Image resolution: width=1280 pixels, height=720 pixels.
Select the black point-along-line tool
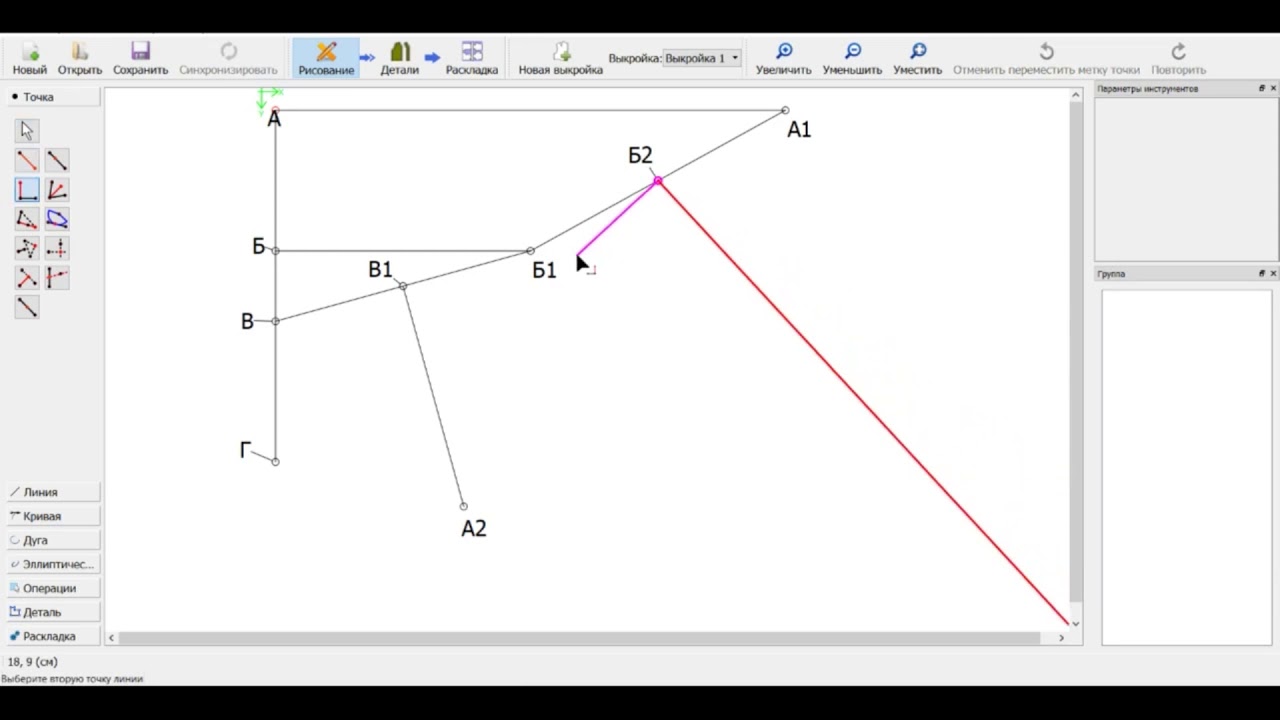(x=56, y=160)
